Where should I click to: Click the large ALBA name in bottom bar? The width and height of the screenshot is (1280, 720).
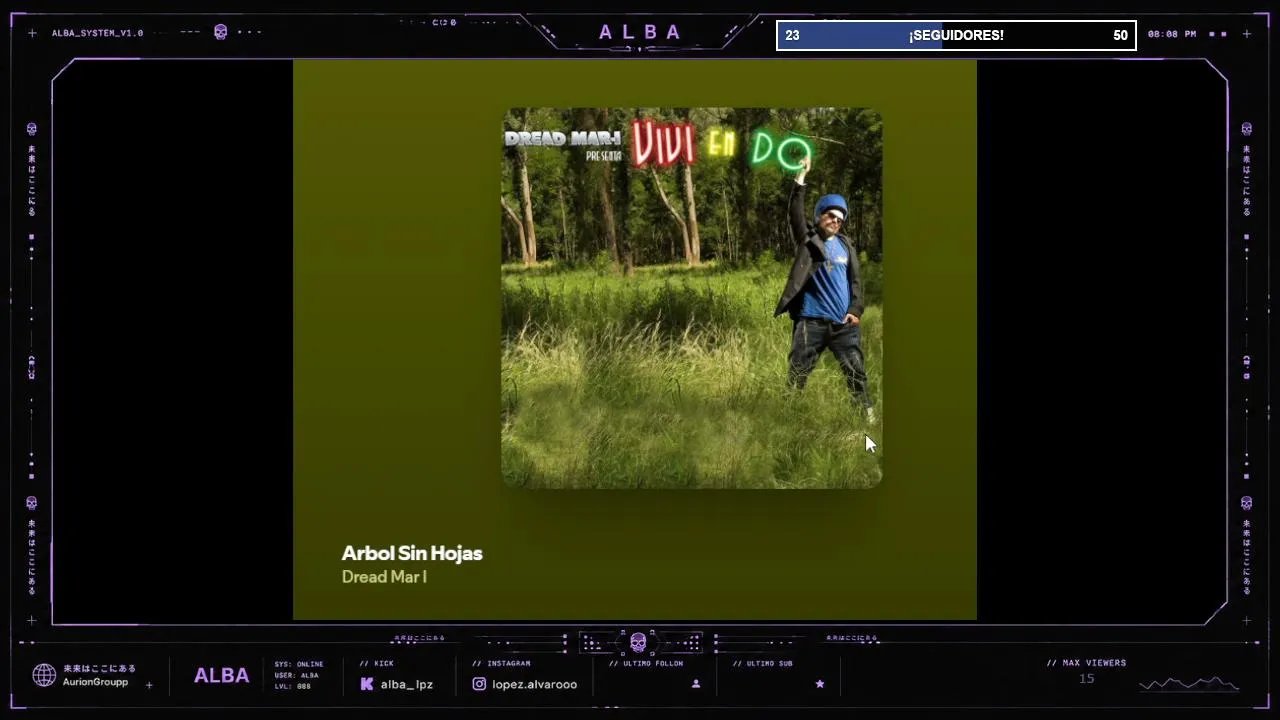(x=222, y=676)
